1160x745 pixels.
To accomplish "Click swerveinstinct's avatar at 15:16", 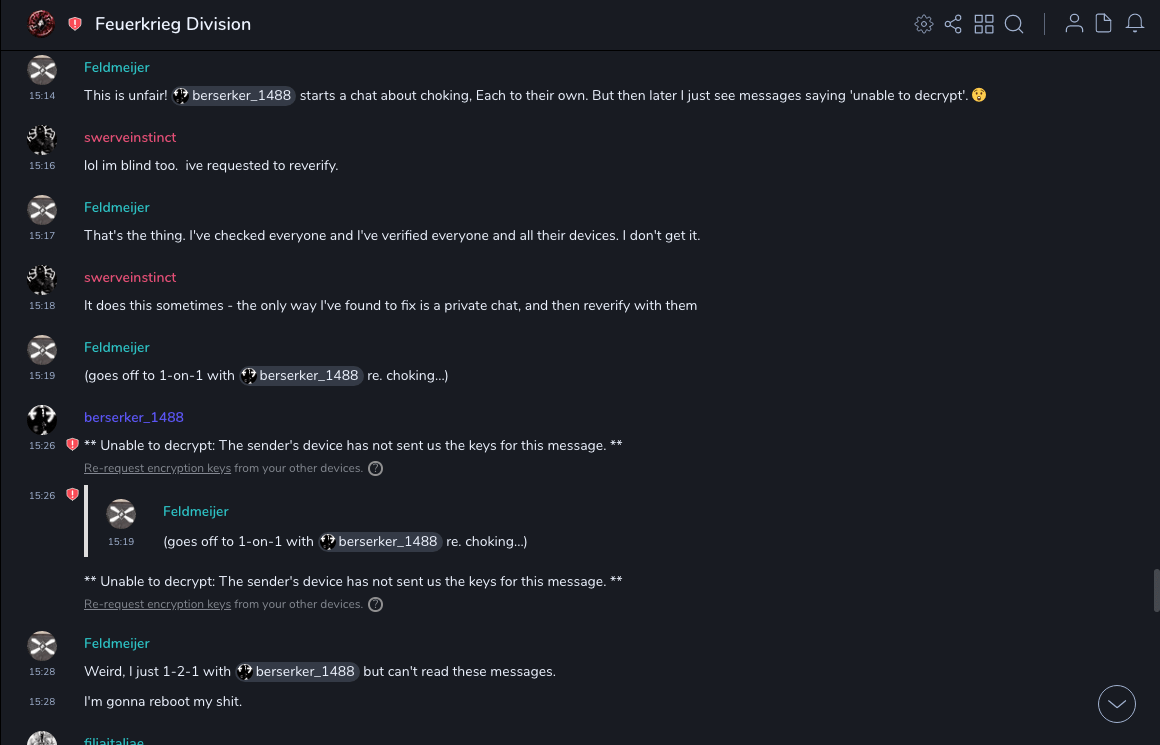I will [x=42, y=139].
